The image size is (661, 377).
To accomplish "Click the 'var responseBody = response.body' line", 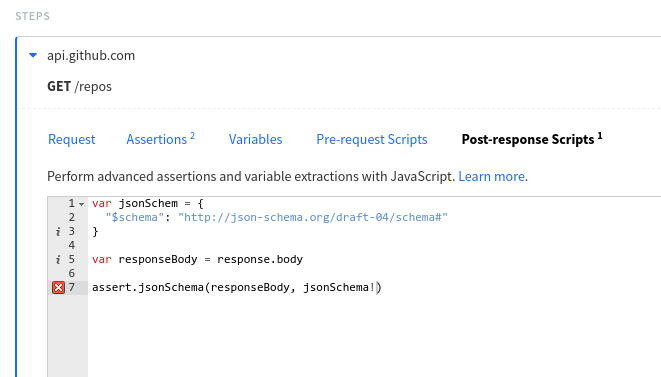I will (x=197, y=259).
